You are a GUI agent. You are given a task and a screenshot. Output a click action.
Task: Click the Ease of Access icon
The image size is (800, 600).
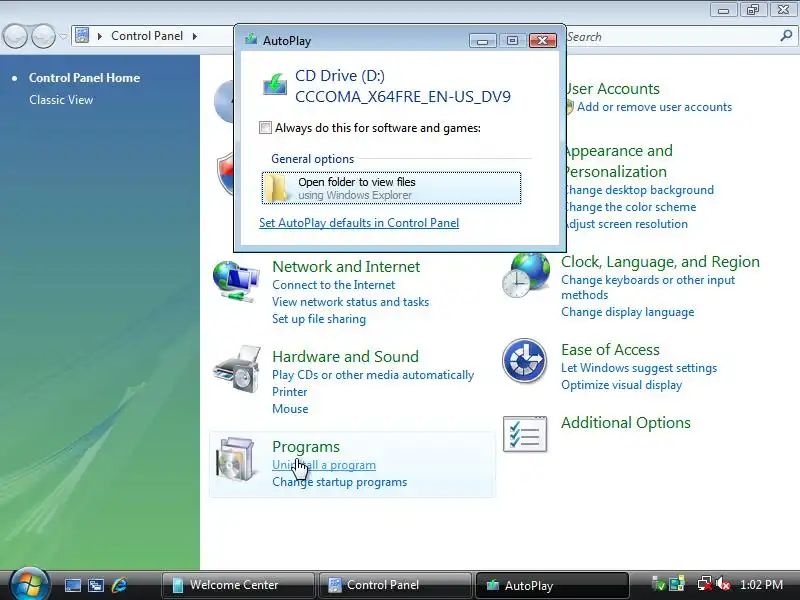pyautogui.click(x=524, y=361)
